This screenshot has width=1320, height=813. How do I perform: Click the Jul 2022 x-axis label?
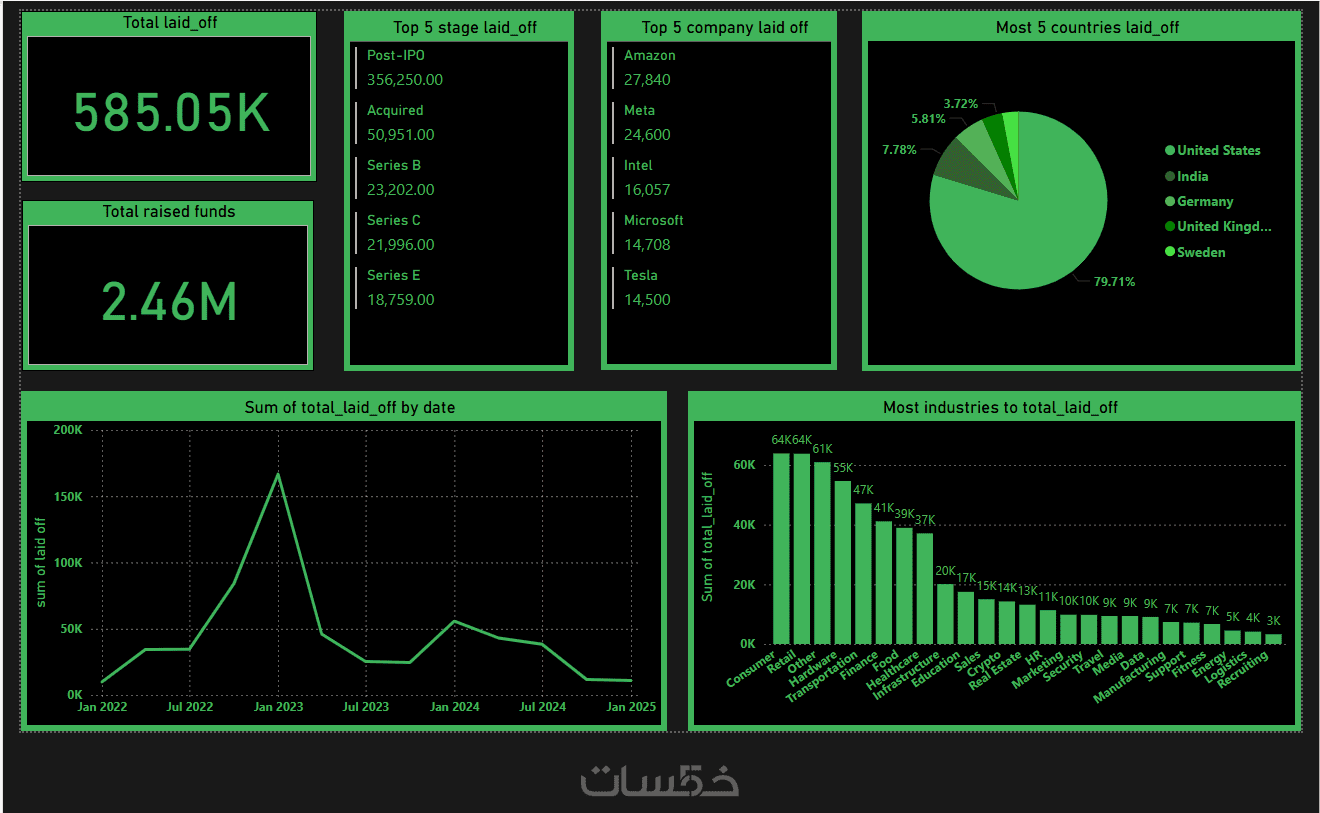coord(189,707)
